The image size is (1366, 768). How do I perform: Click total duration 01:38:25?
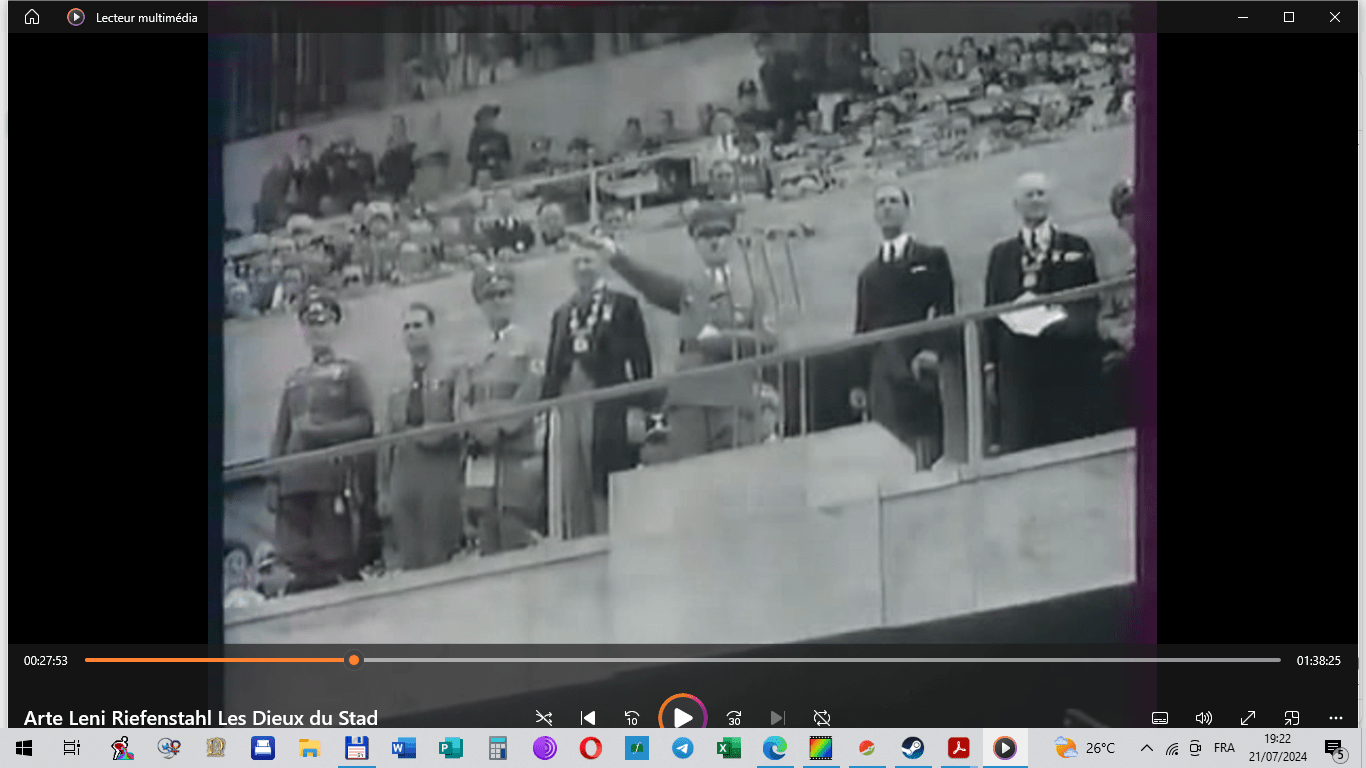point(1319,660)
